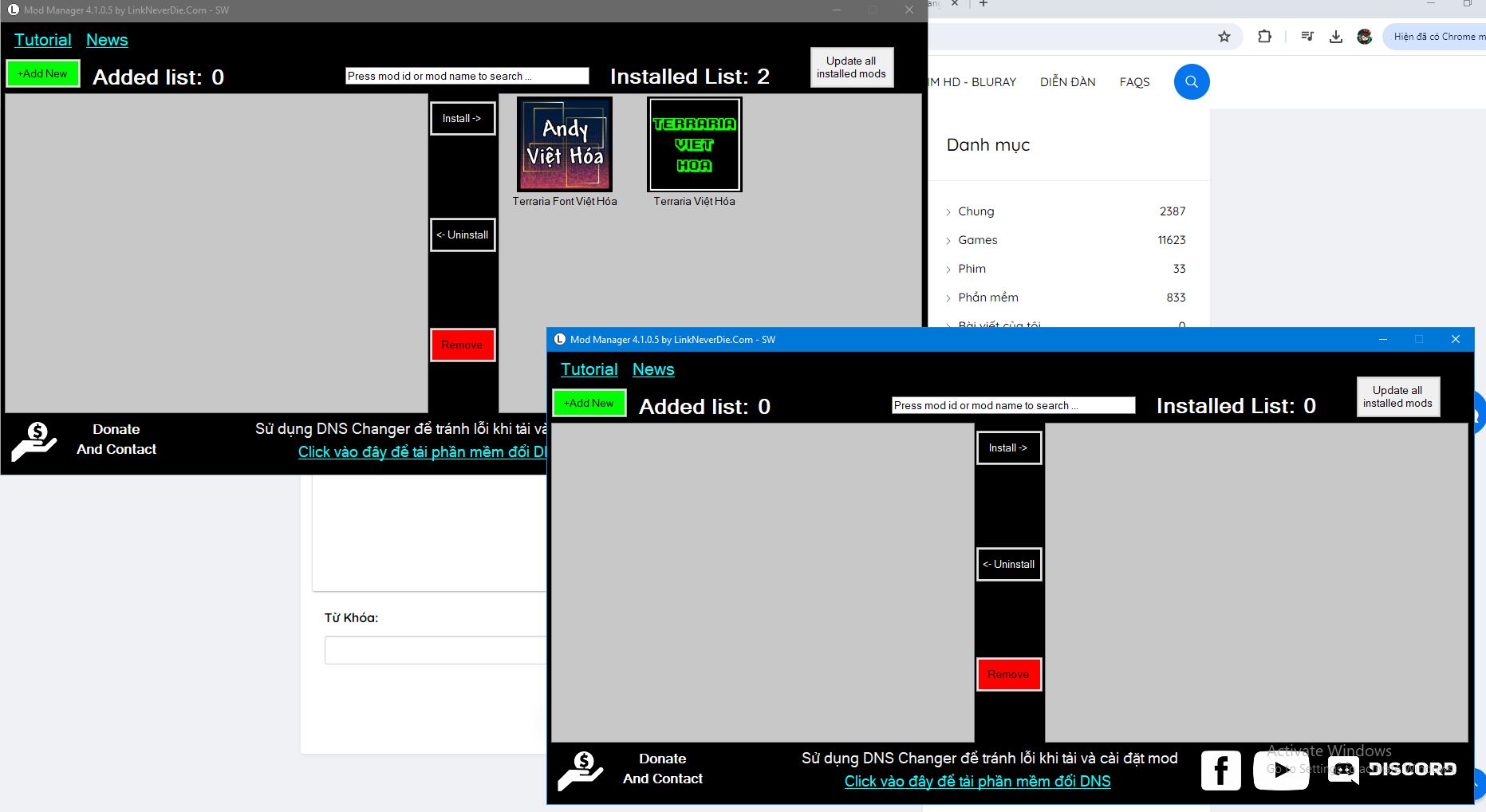Bookmark the page with the star icon
1486x812 pixels.
(1224, 37)
